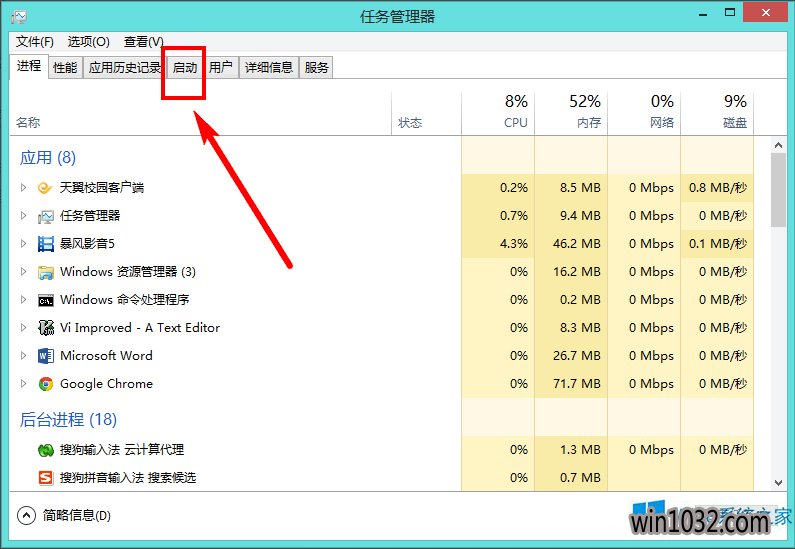Switch to the 启动 tab
The width and height of the screenshot is (795, 549).
coord(185,67)
